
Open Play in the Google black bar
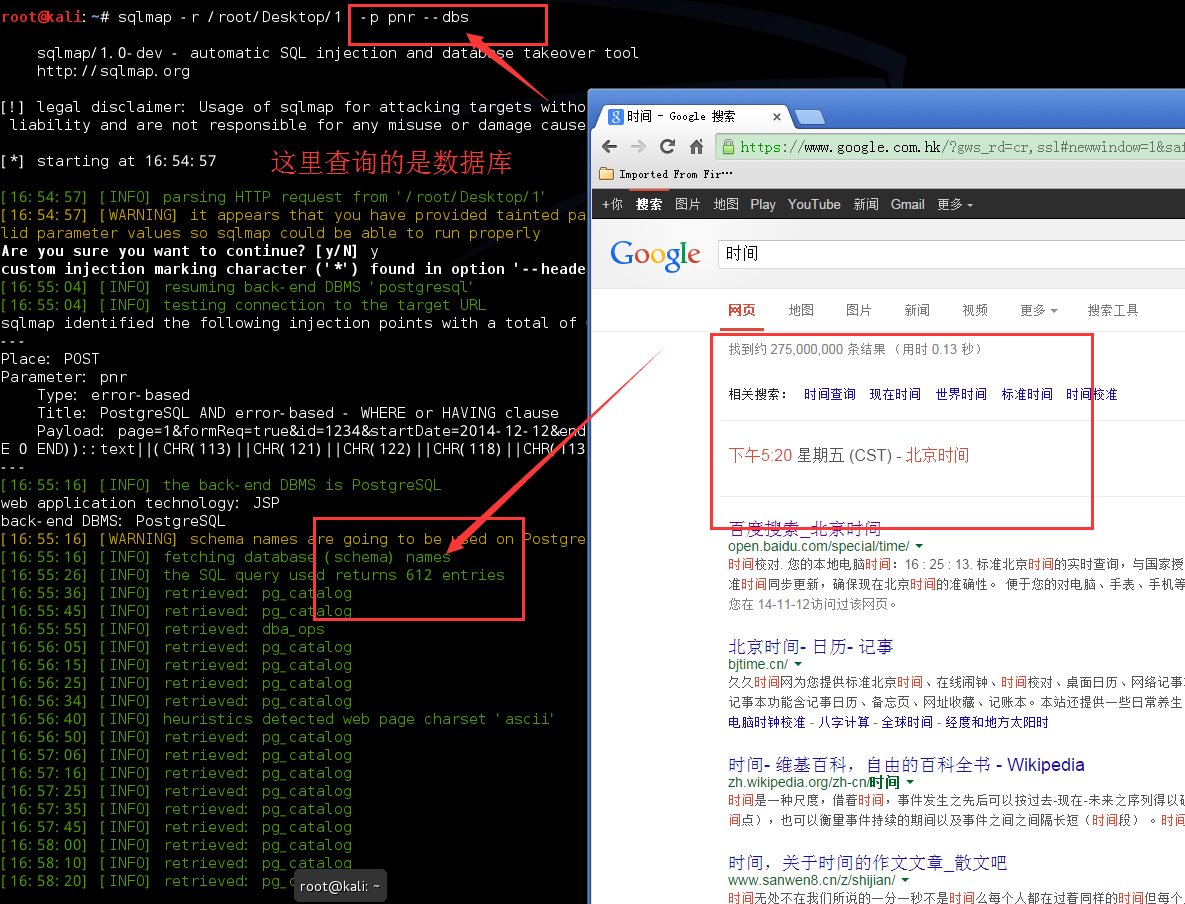pos(763,204)
